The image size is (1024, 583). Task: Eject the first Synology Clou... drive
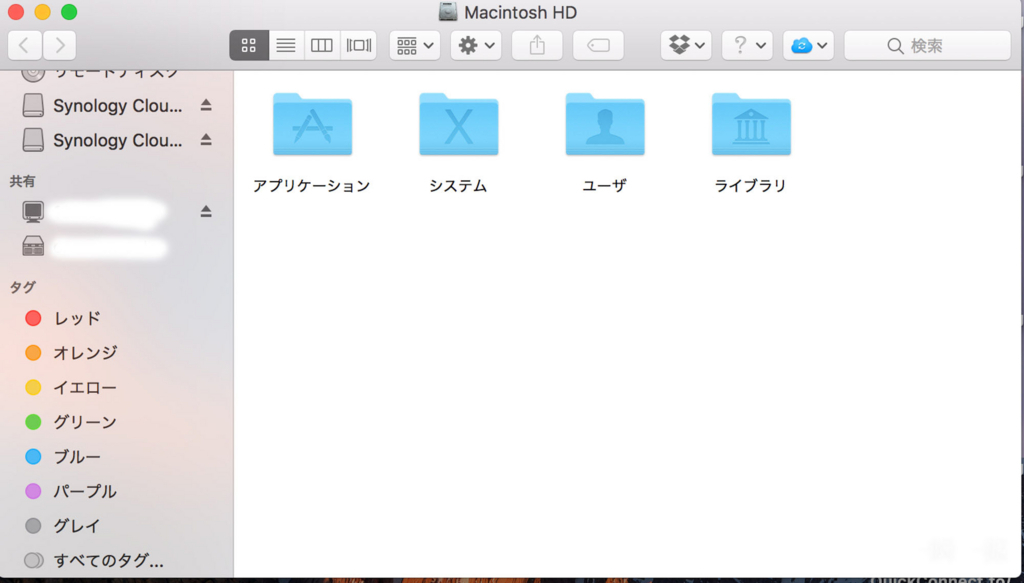pyautogui.click(x=206, y=105)
